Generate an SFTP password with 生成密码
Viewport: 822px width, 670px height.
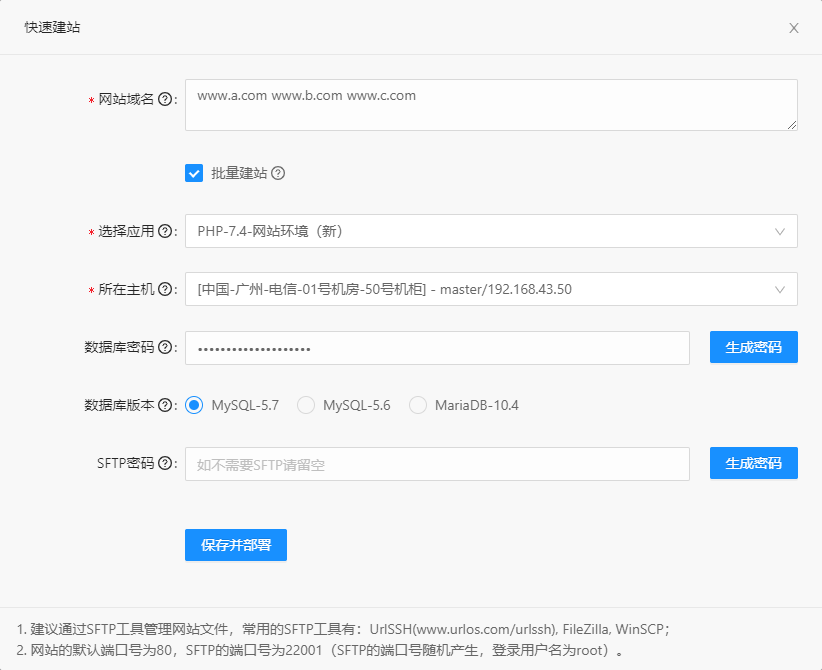coord(753,463)
